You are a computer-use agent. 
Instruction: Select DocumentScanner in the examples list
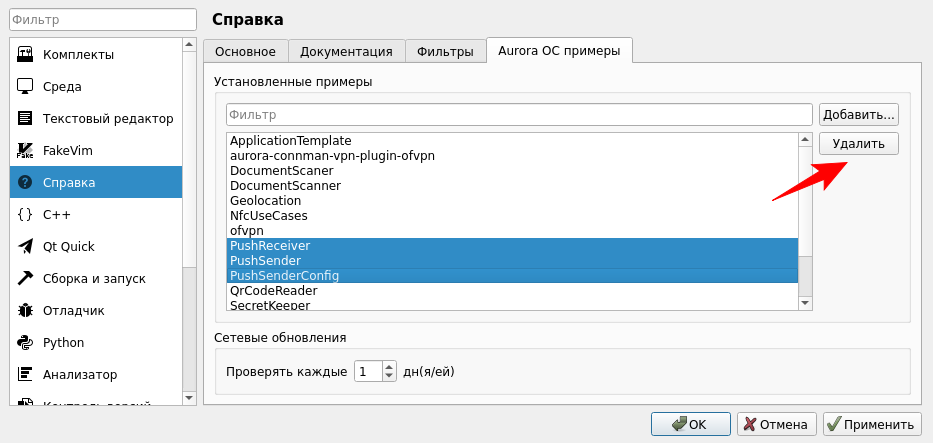pyautogui.click(x=286, y=186)
